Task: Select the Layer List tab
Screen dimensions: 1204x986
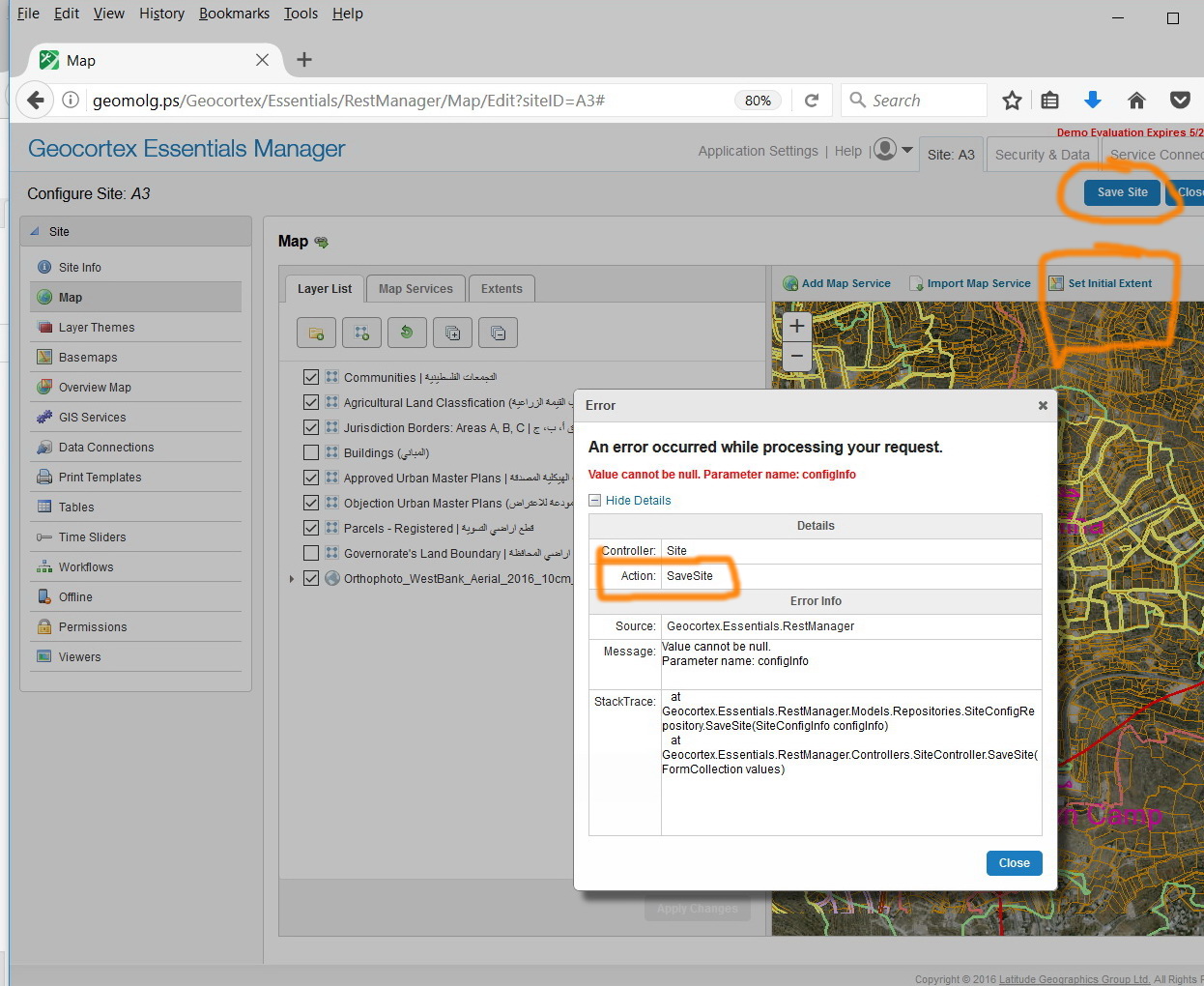Action: point(325,289)
